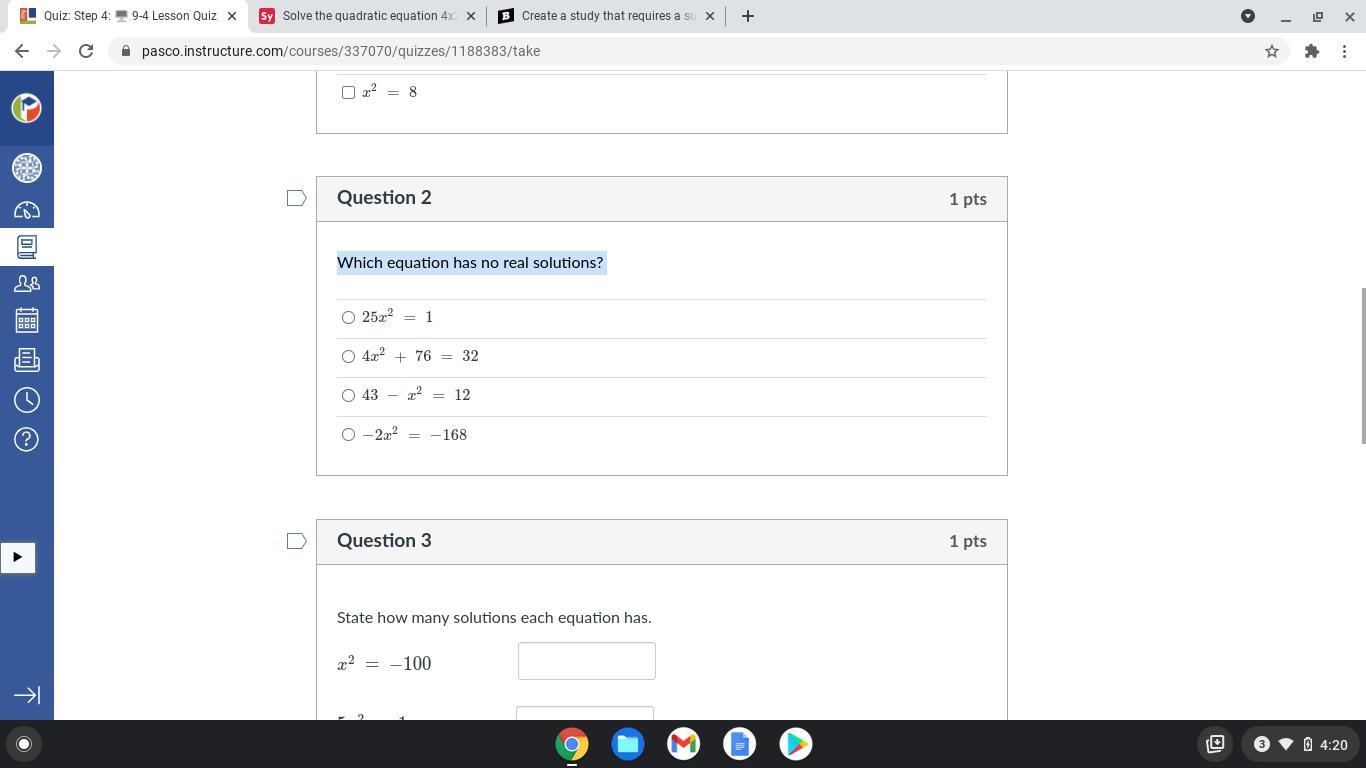Open the Files app from the shelf

click(x=628, y=744)
